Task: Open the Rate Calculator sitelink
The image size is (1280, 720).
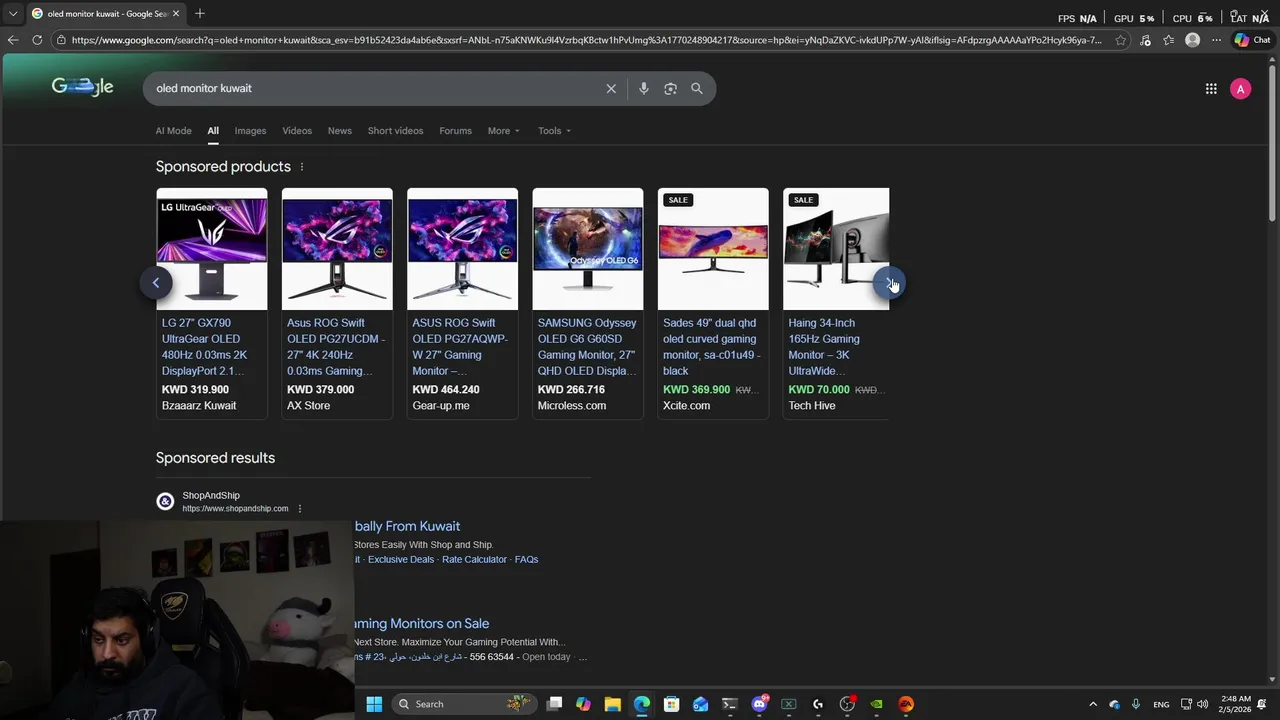Action: (474, 560)
